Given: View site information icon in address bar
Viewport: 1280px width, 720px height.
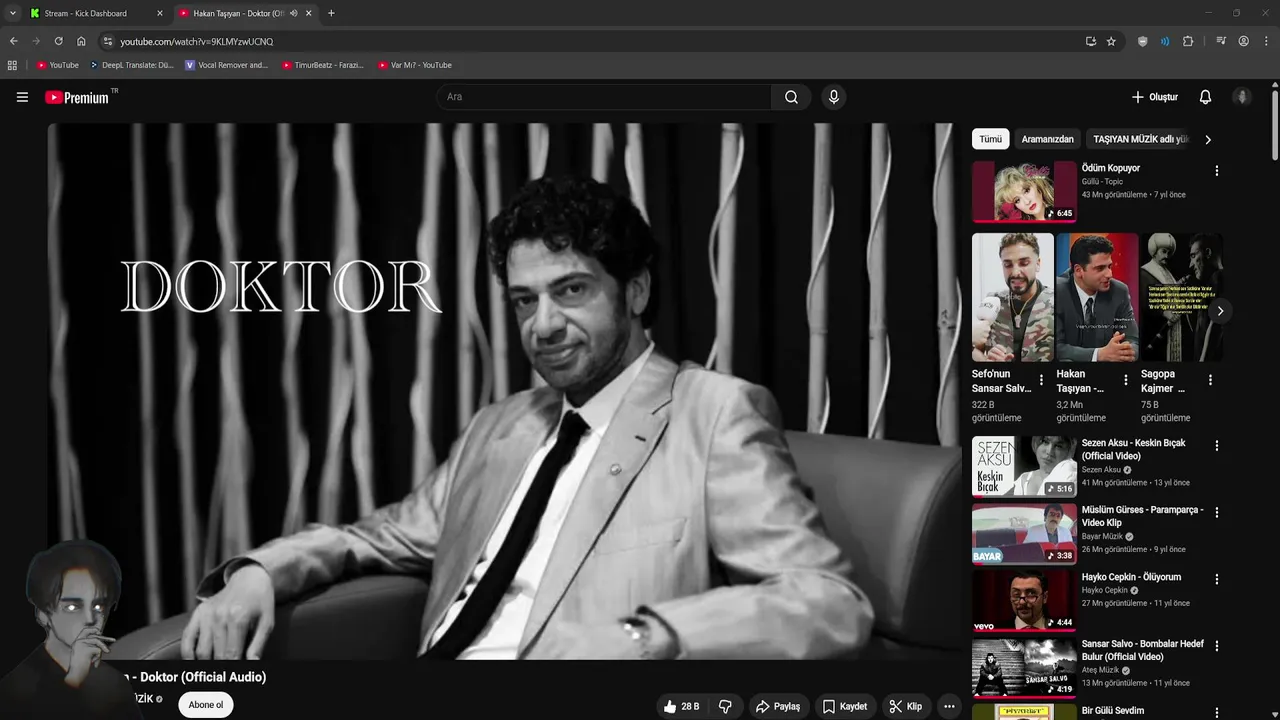Looking at the screenshot, I should click(x=108, y=41).
